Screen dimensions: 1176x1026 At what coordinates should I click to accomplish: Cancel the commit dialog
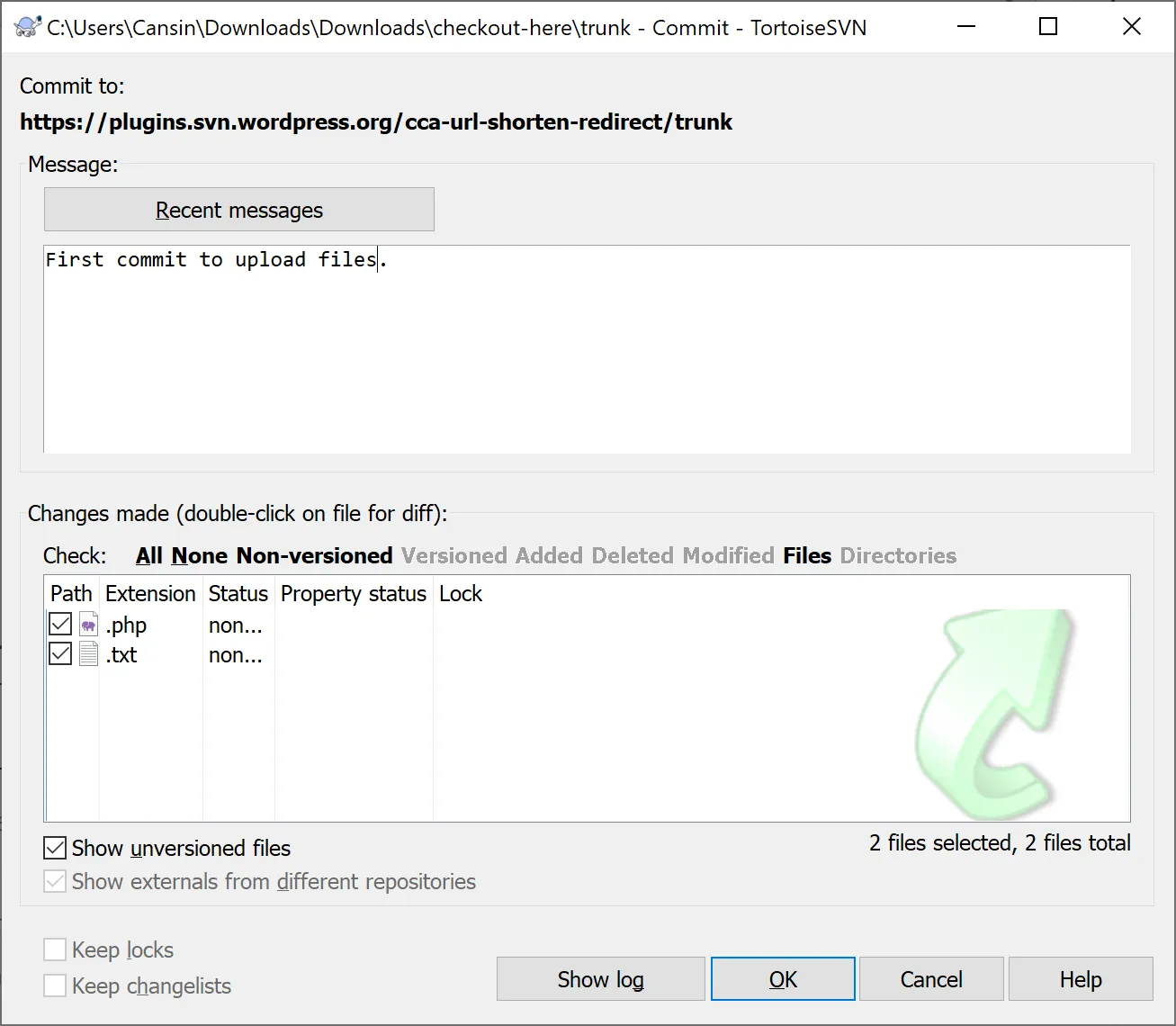930,979
